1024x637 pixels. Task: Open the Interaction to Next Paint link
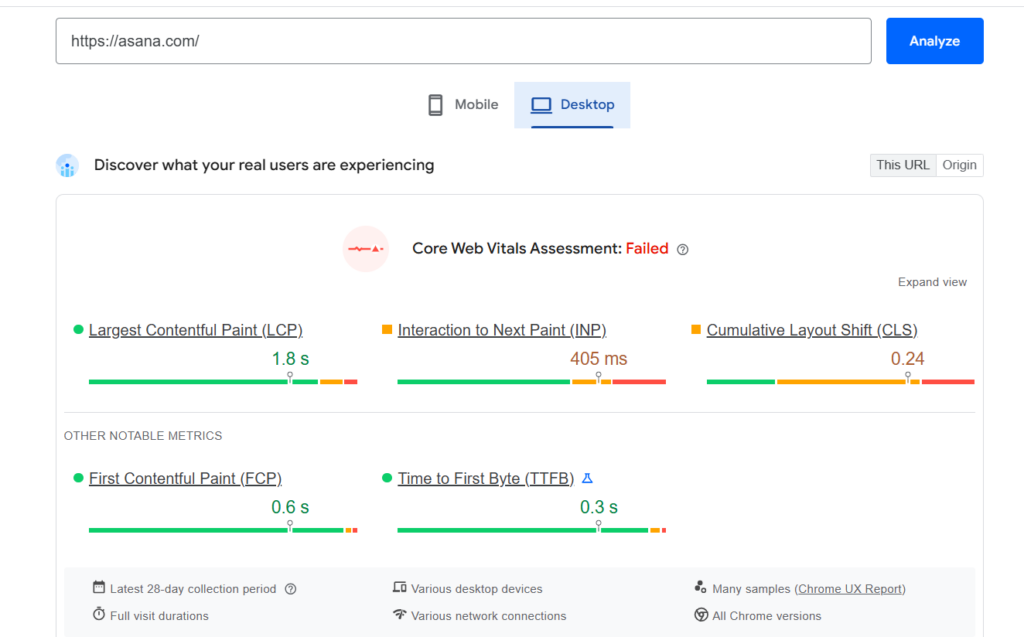[501, 330]
